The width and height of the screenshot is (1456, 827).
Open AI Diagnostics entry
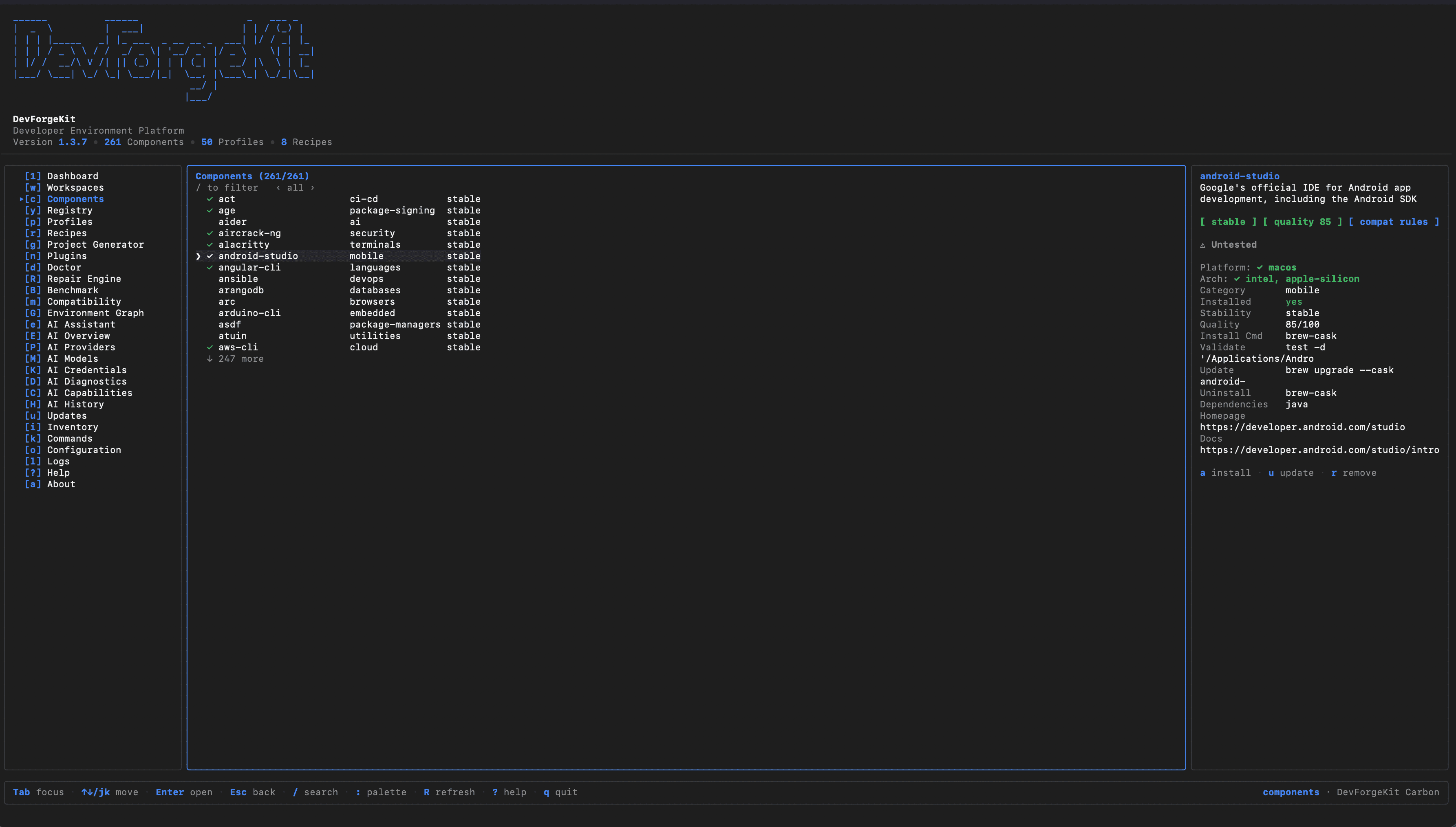click(x=75, y=381)
